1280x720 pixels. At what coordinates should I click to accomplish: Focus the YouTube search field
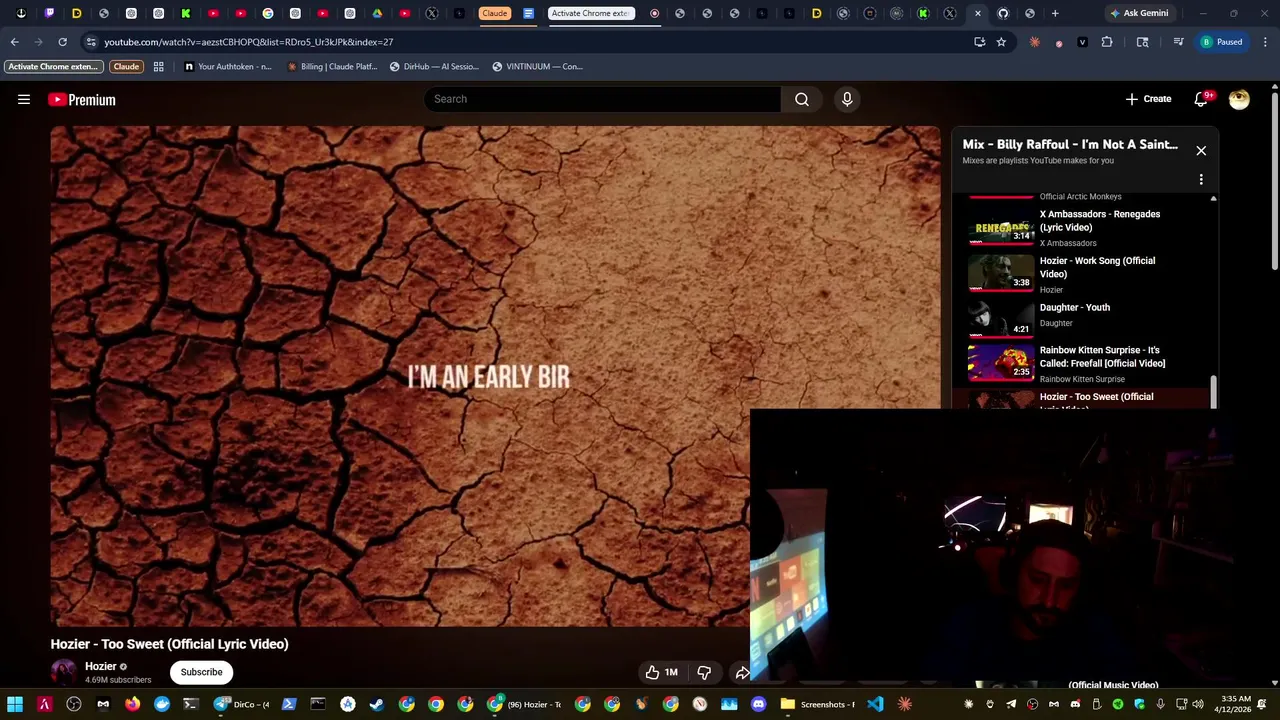[x=603, y=99]
